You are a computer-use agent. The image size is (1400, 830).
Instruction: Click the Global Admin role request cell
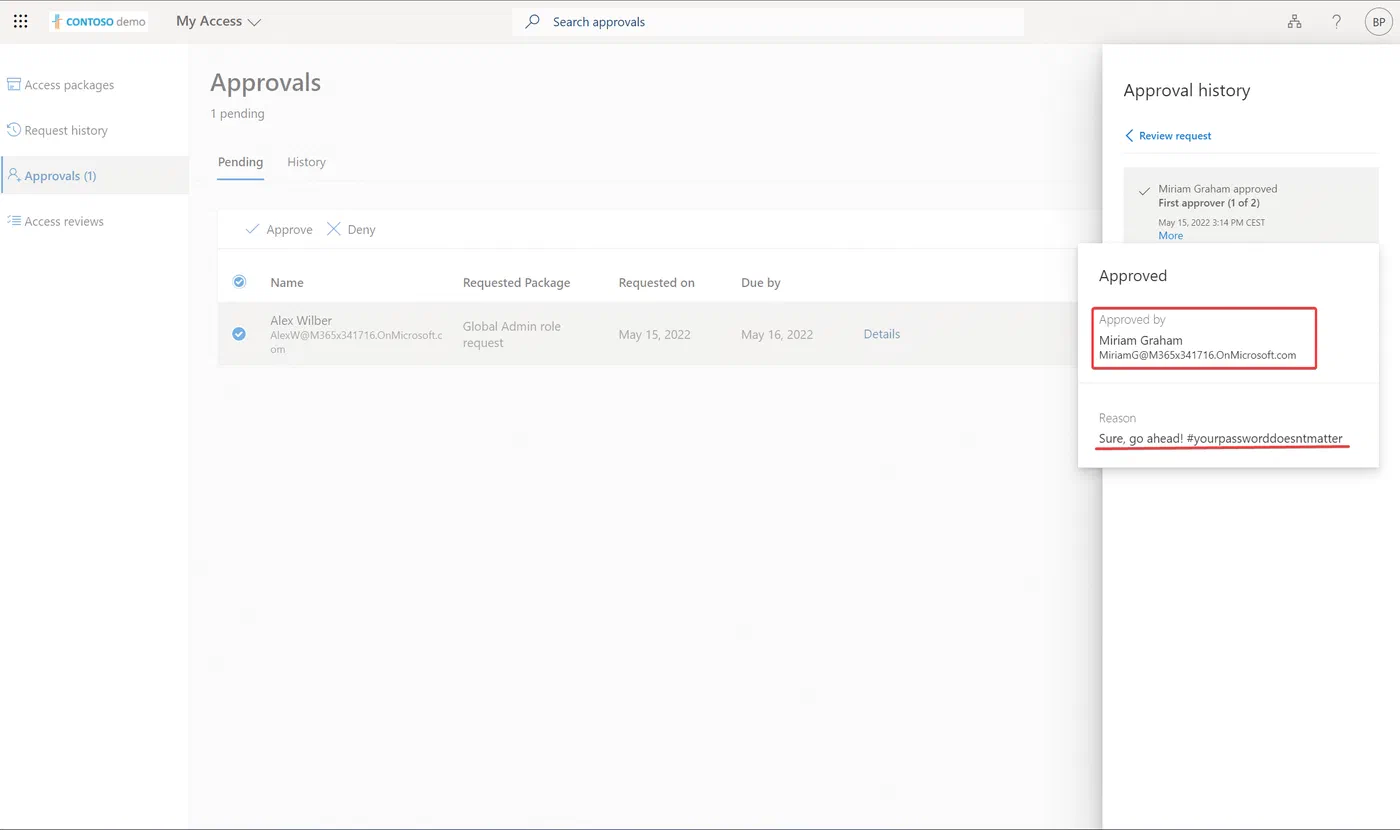(x=512, y=334)
